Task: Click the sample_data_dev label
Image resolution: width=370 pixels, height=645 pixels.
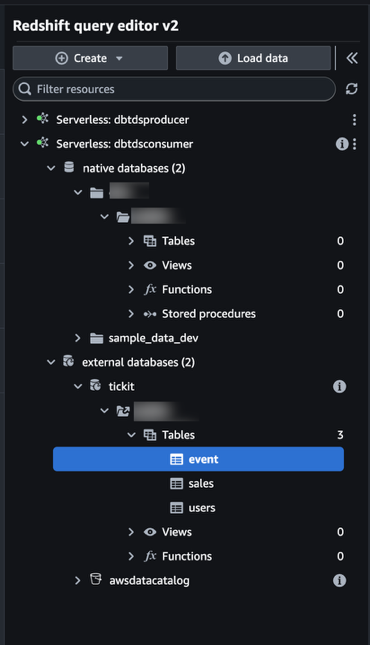Action: coord(154,338)
